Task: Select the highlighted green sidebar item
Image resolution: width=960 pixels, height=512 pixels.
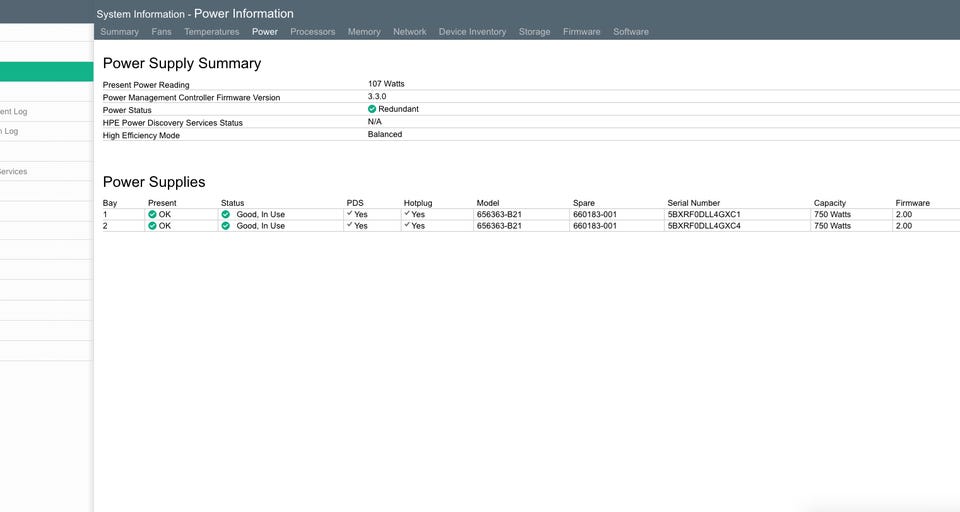Action: pos(47,72)
